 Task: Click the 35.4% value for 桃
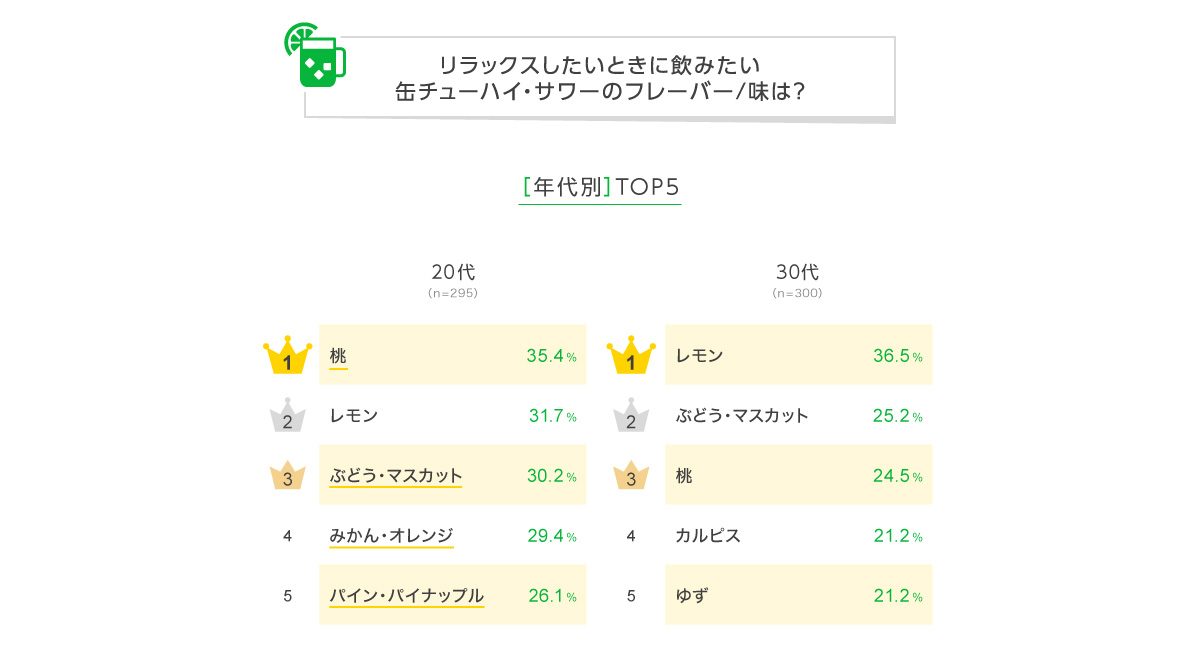pos(551,356)
